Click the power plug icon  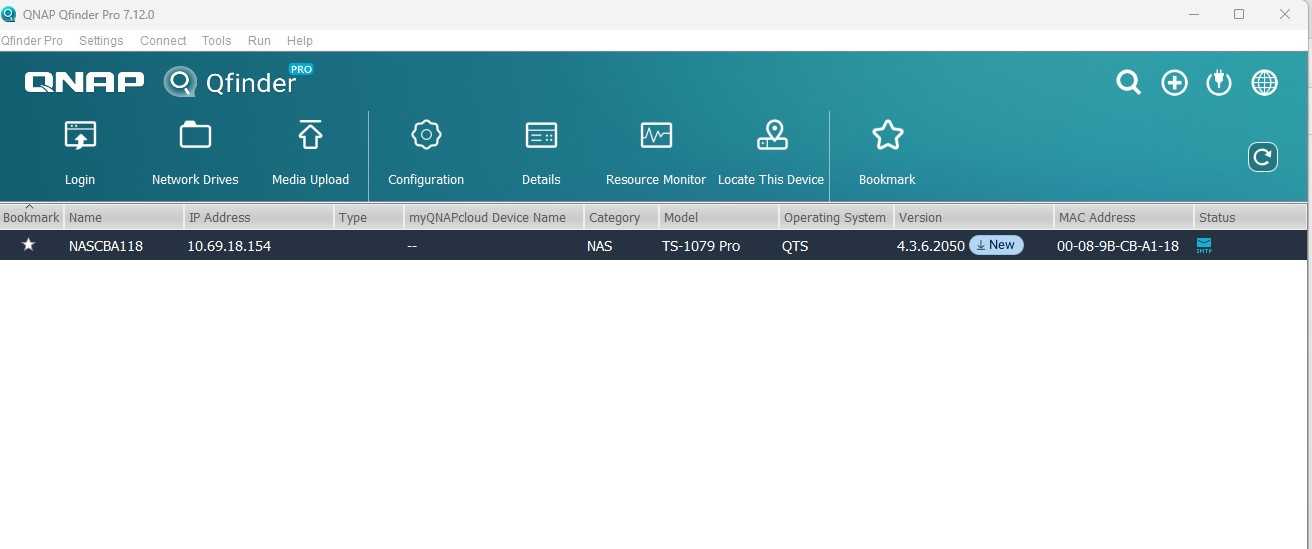1219,83
